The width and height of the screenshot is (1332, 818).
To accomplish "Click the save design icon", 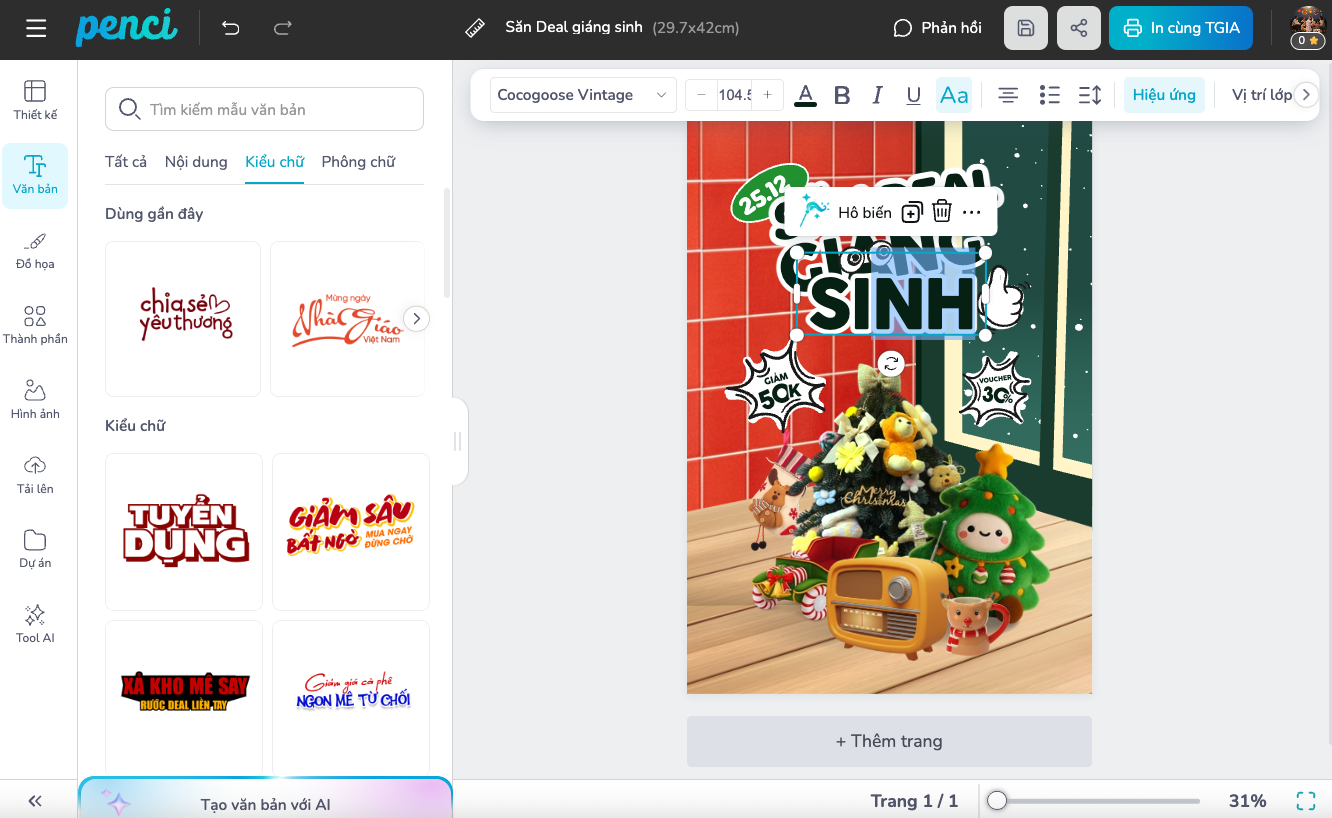I will coord(1026,28).
